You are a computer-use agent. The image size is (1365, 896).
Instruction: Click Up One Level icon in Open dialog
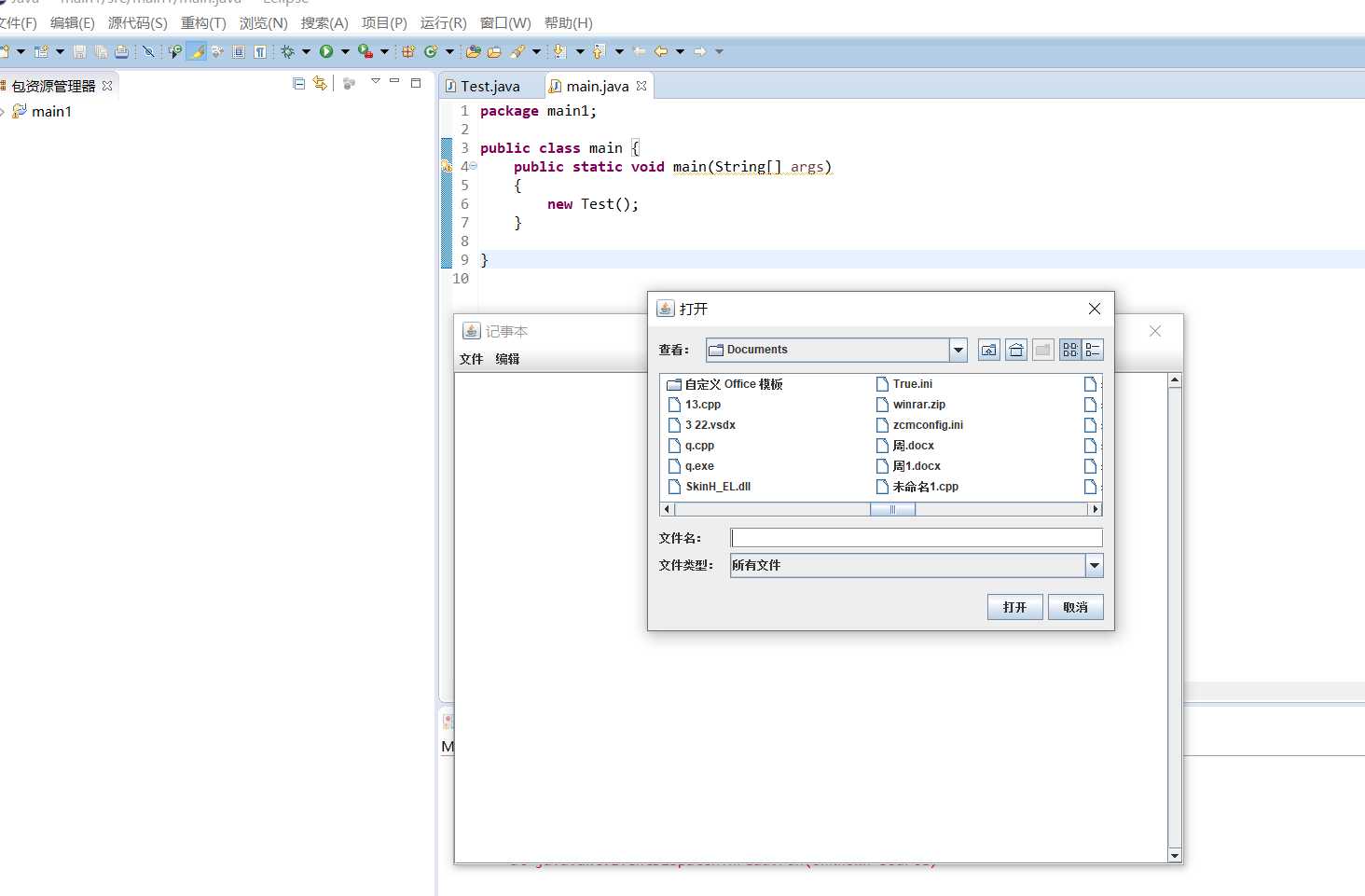point(988,350)
